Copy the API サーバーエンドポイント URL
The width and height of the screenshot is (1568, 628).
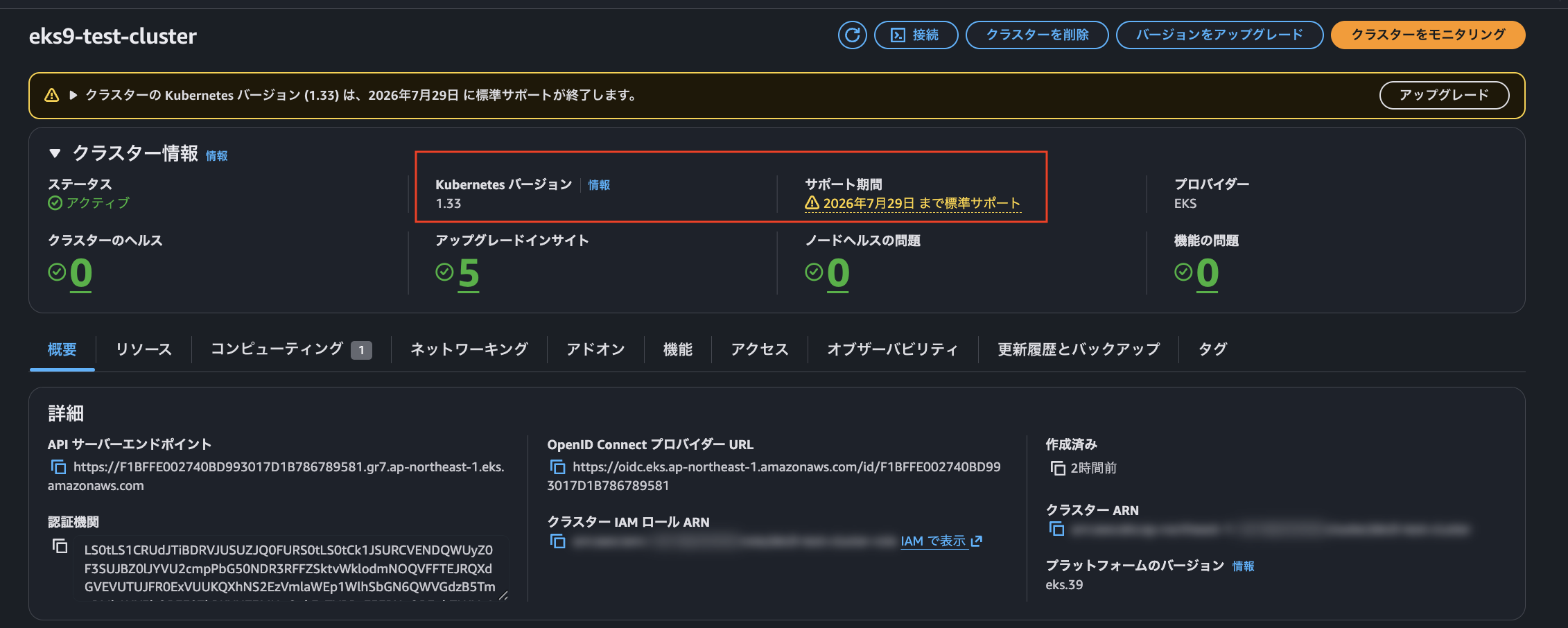(x=58, y=467)
